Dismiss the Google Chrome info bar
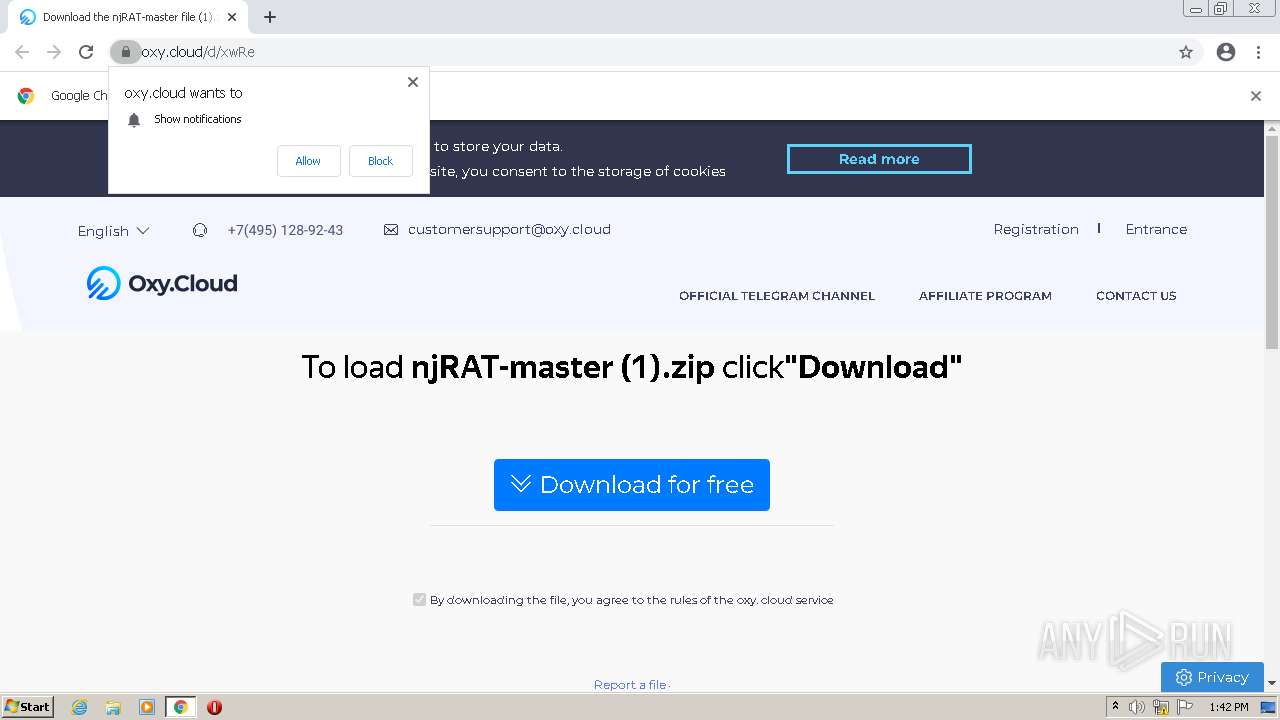The width and height of the screenshot is (1280, 720). (x=1256, y=96)
